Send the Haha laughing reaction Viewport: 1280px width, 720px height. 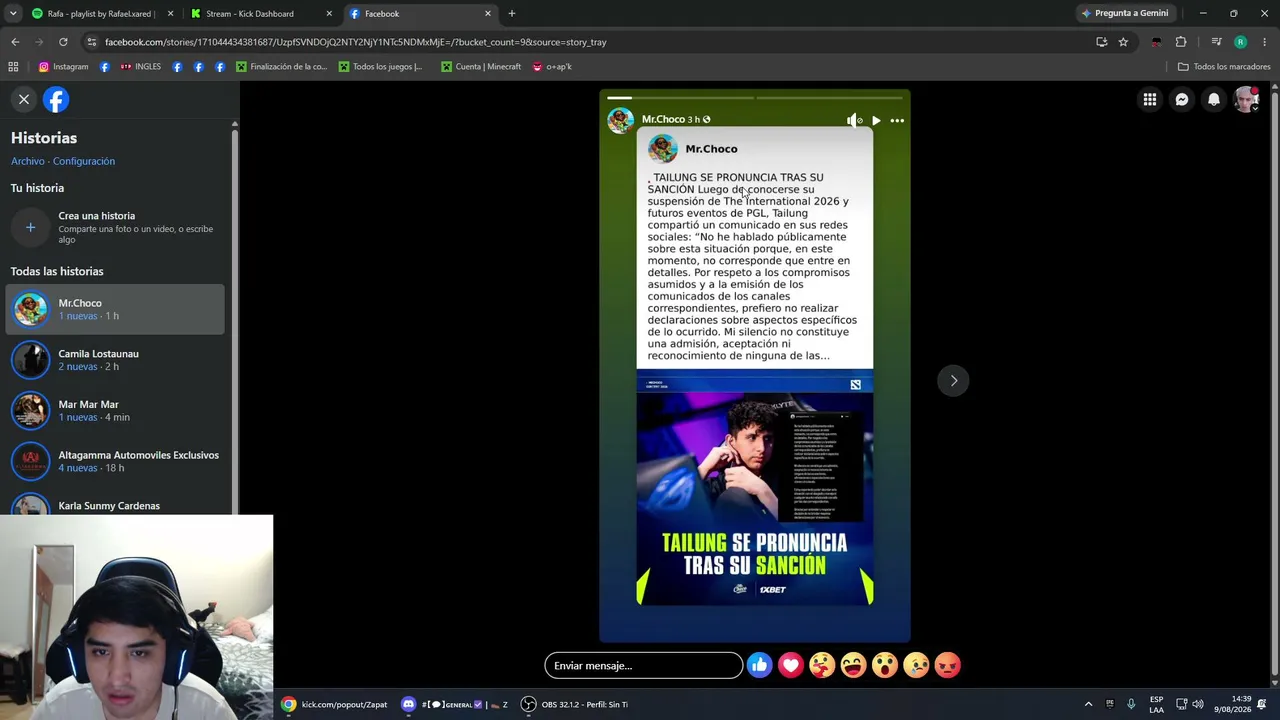[853, 665]
